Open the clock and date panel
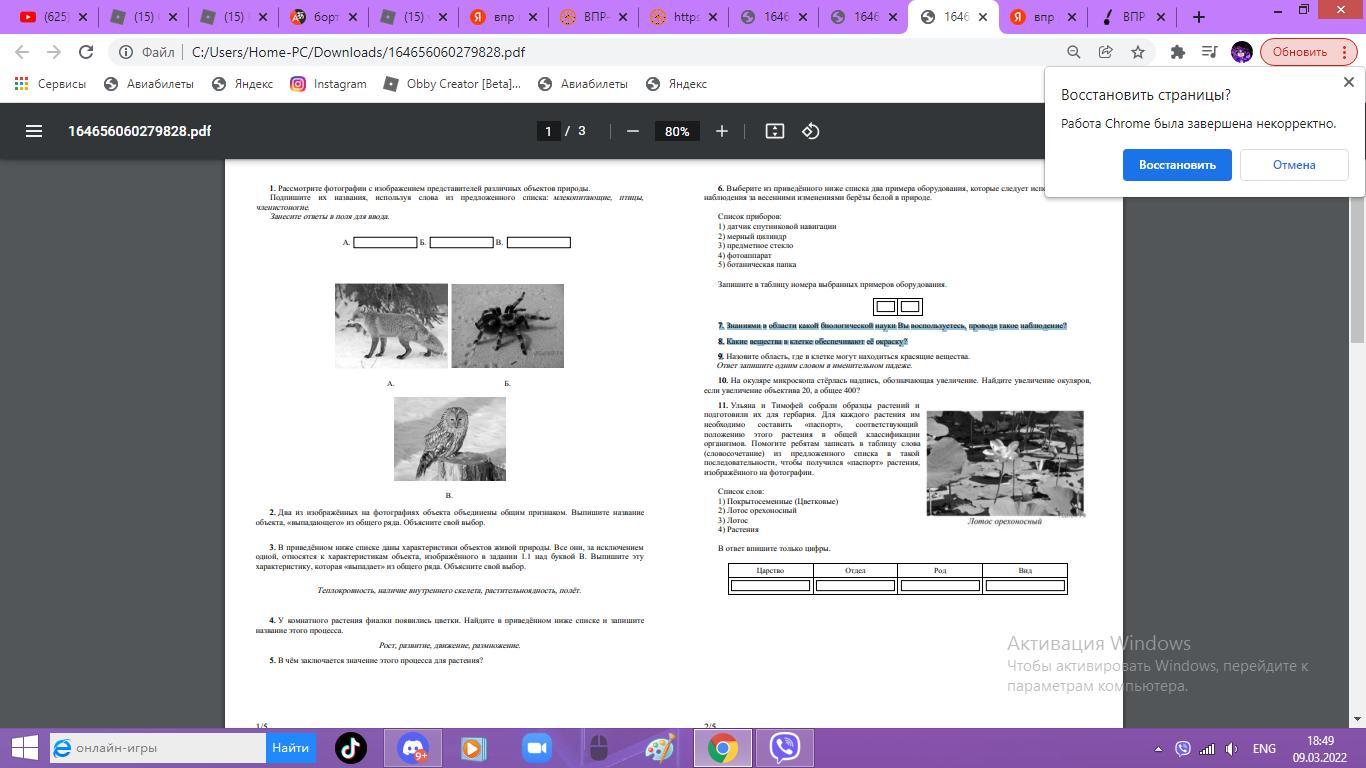The height and width of the screenshot is (768, 1366). 1320,748
